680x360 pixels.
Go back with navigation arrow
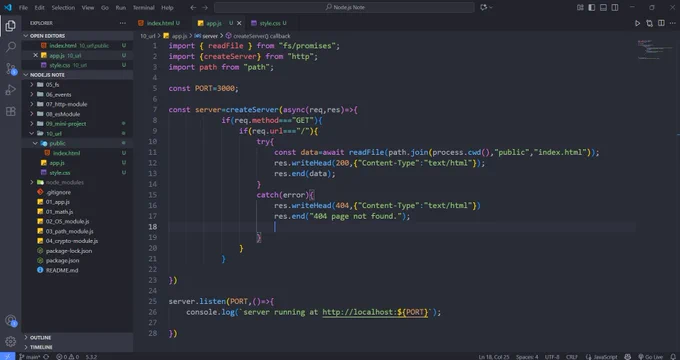pos(193,7)
